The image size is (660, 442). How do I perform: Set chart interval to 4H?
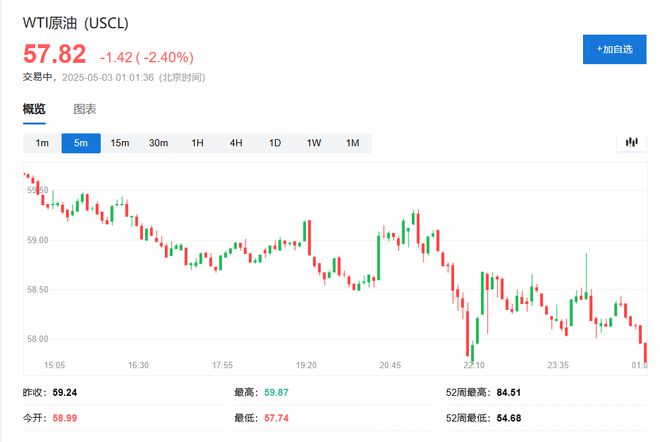236,143
